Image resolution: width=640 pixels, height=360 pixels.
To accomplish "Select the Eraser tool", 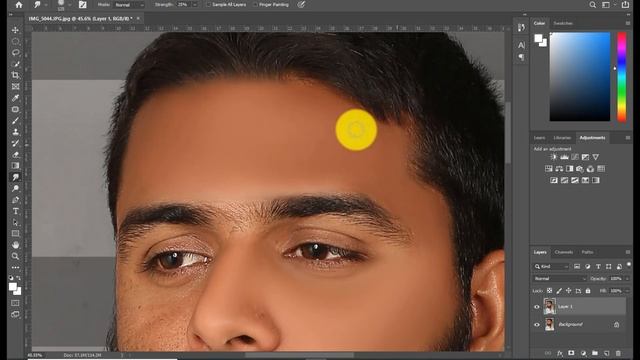I will 16,155.
